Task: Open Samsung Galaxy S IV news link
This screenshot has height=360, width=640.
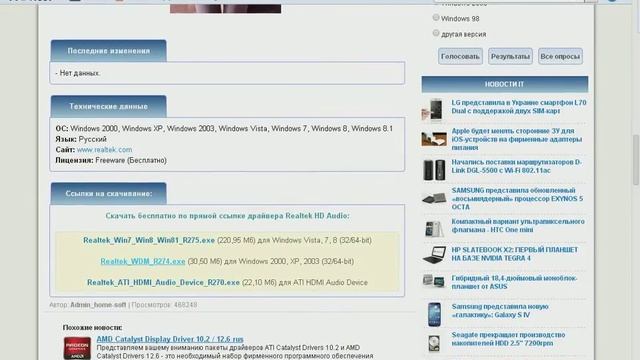Action: [x=500, y=311]
